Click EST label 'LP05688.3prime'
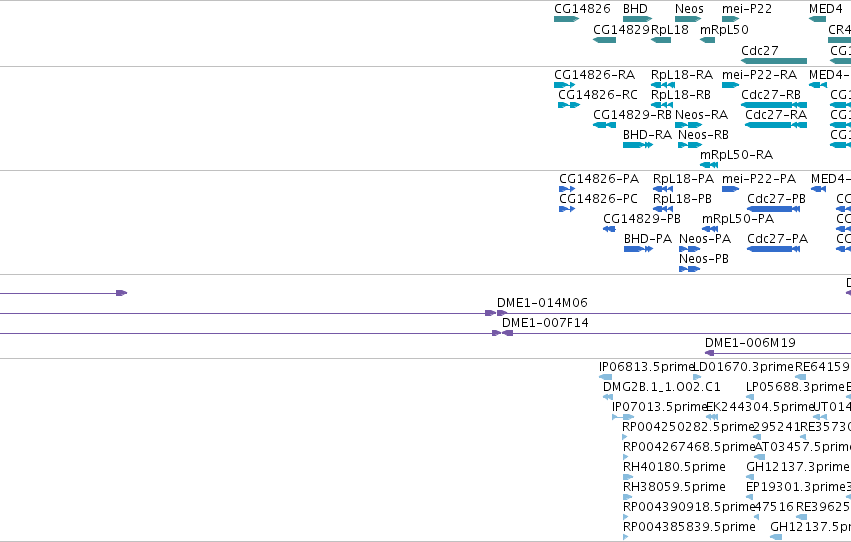Image resolution: width=851 pixels, height=542 pixels. click(796, 387)
